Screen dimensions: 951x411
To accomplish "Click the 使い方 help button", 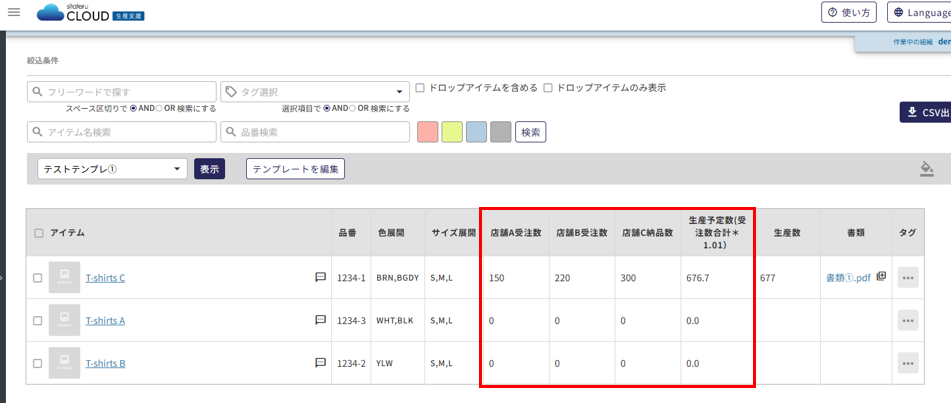I will pos(848,12).
